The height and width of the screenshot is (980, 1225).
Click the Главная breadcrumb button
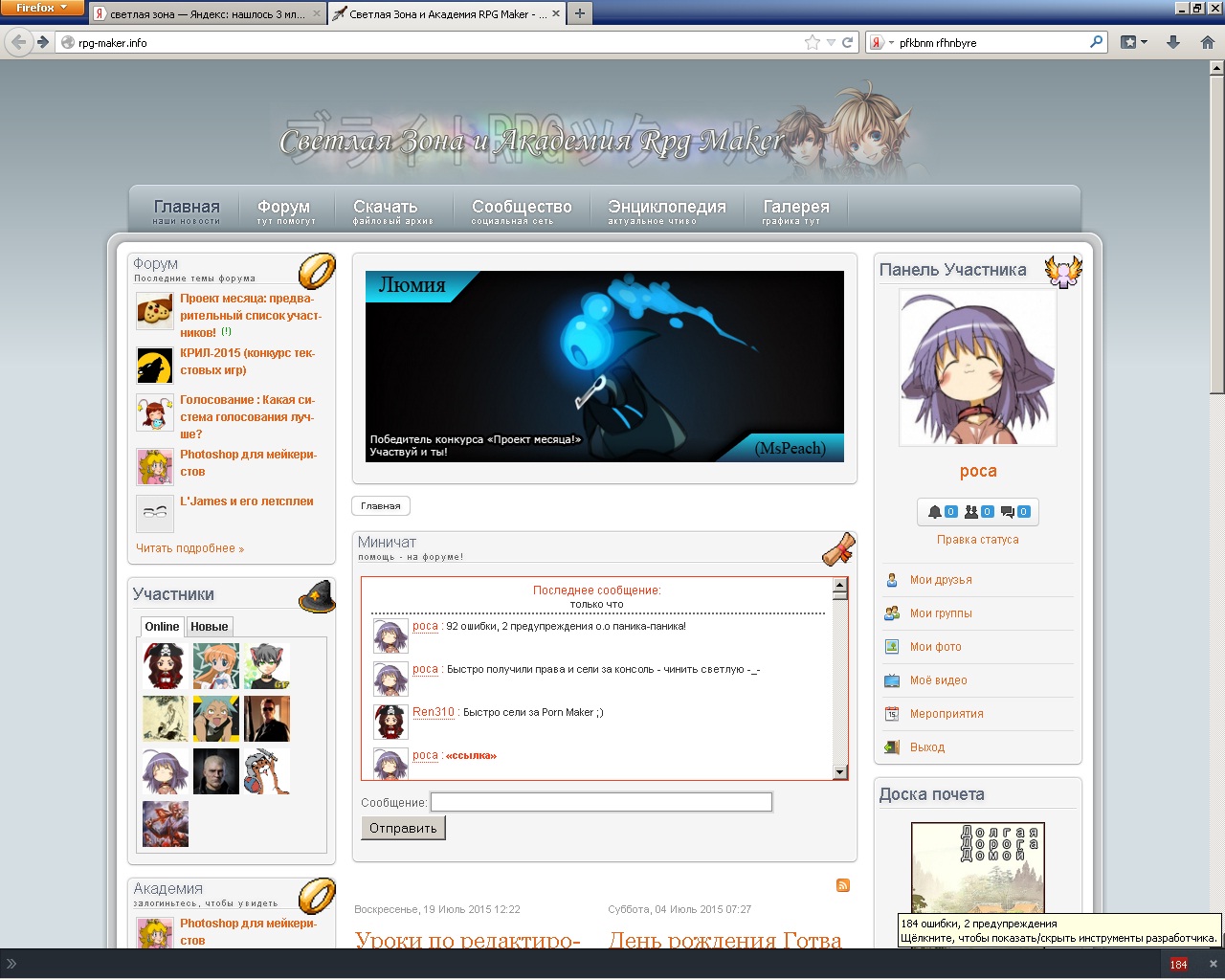click(381, 506)
